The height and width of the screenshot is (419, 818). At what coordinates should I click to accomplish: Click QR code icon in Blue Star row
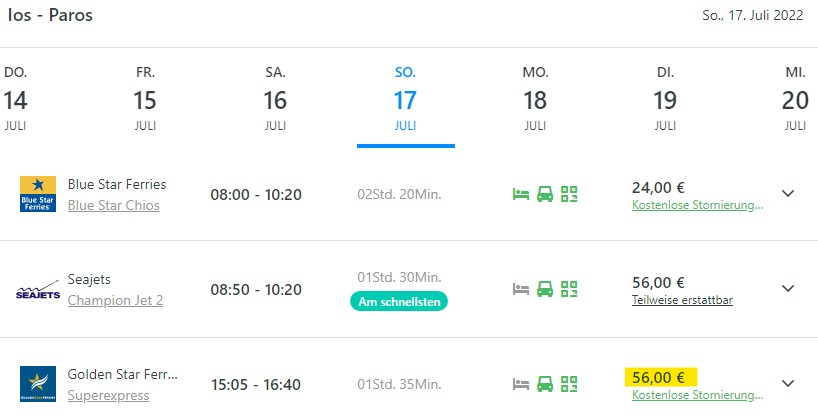point(569,194)
